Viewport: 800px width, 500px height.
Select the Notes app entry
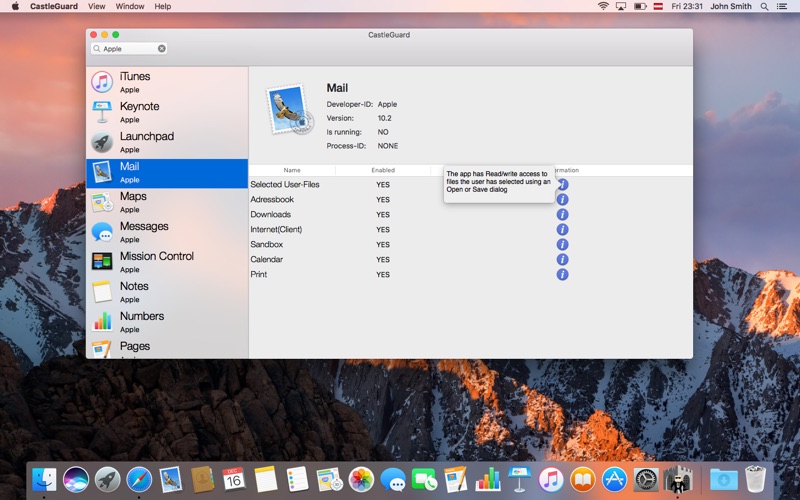pyautogui.click(x=167, y=292)
